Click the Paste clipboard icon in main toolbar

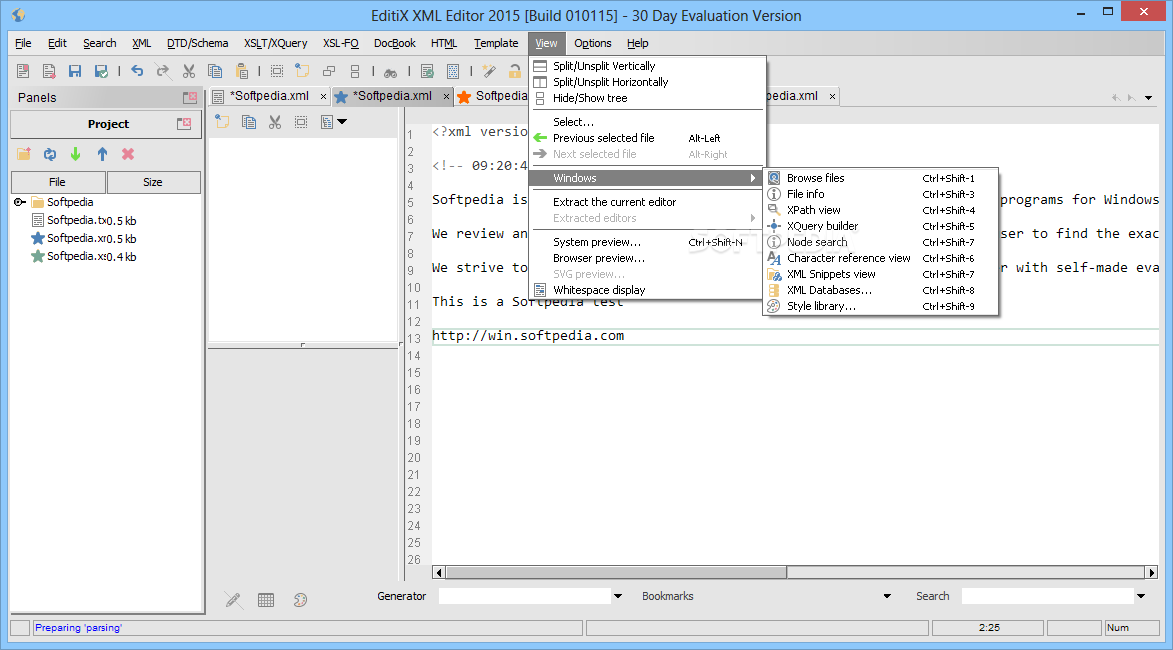coord(242,71)
